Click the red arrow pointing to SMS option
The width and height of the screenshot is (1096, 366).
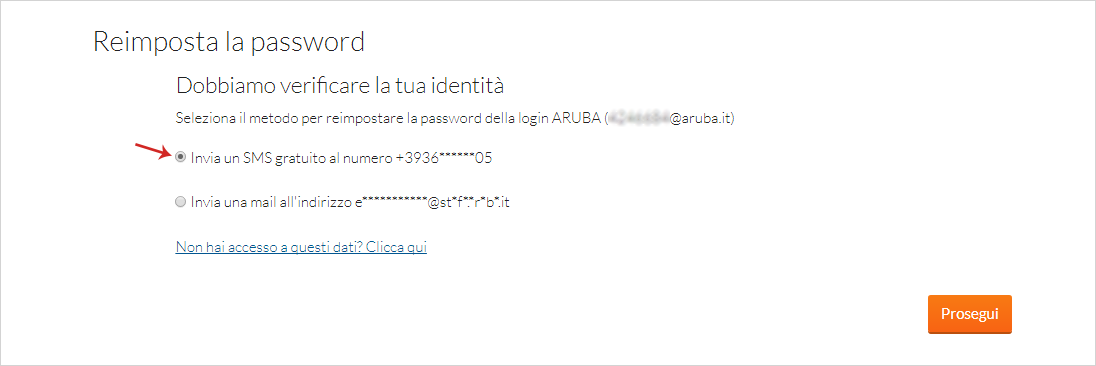pos(153,149)
